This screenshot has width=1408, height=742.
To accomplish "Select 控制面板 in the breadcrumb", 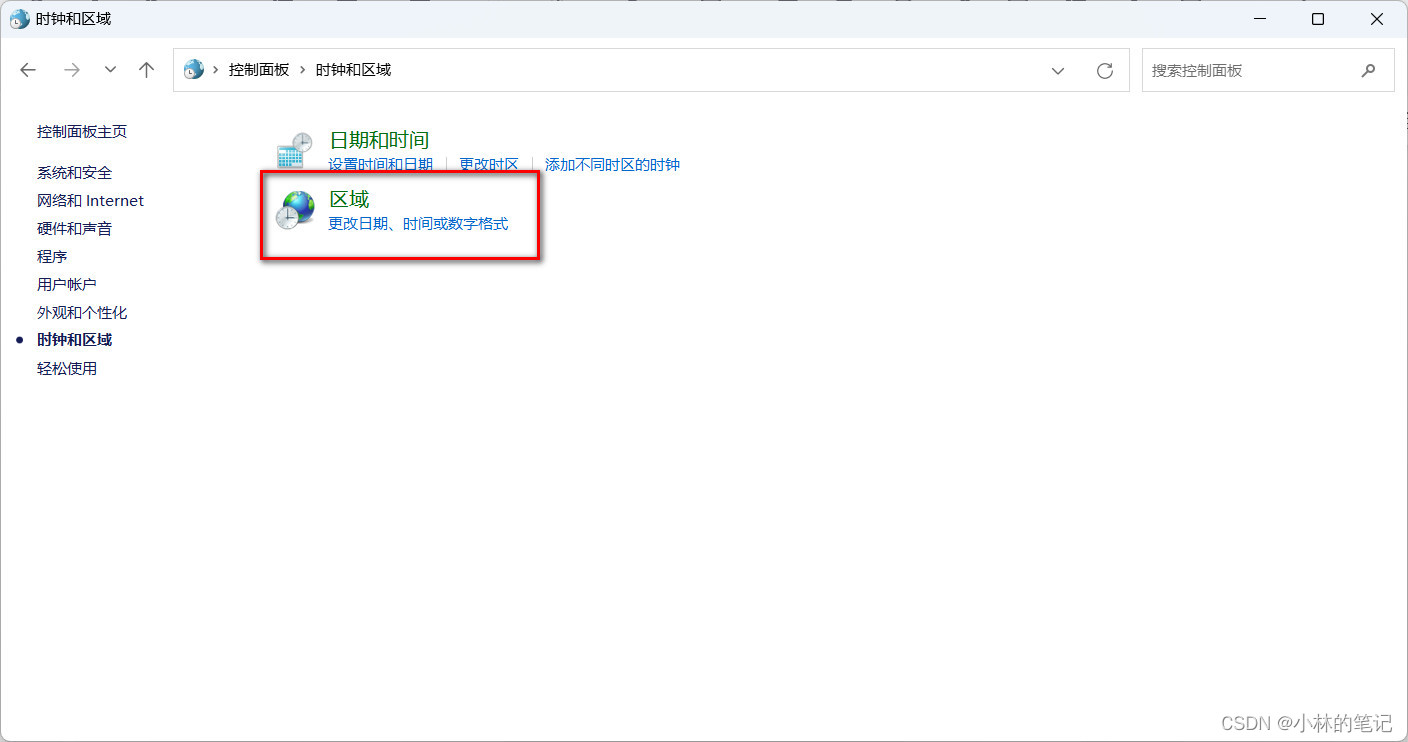I will (x=258, y=69).
